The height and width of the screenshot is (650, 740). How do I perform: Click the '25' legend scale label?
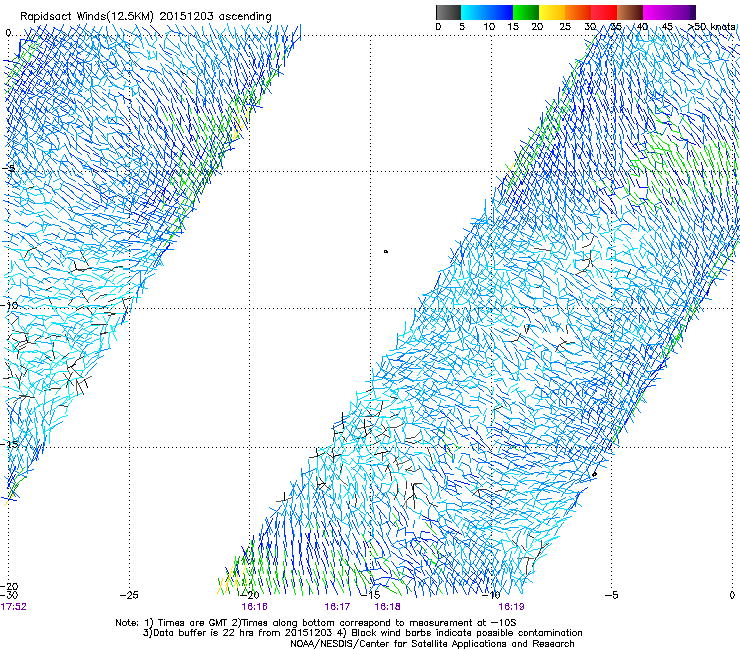[x=565, y=27]
